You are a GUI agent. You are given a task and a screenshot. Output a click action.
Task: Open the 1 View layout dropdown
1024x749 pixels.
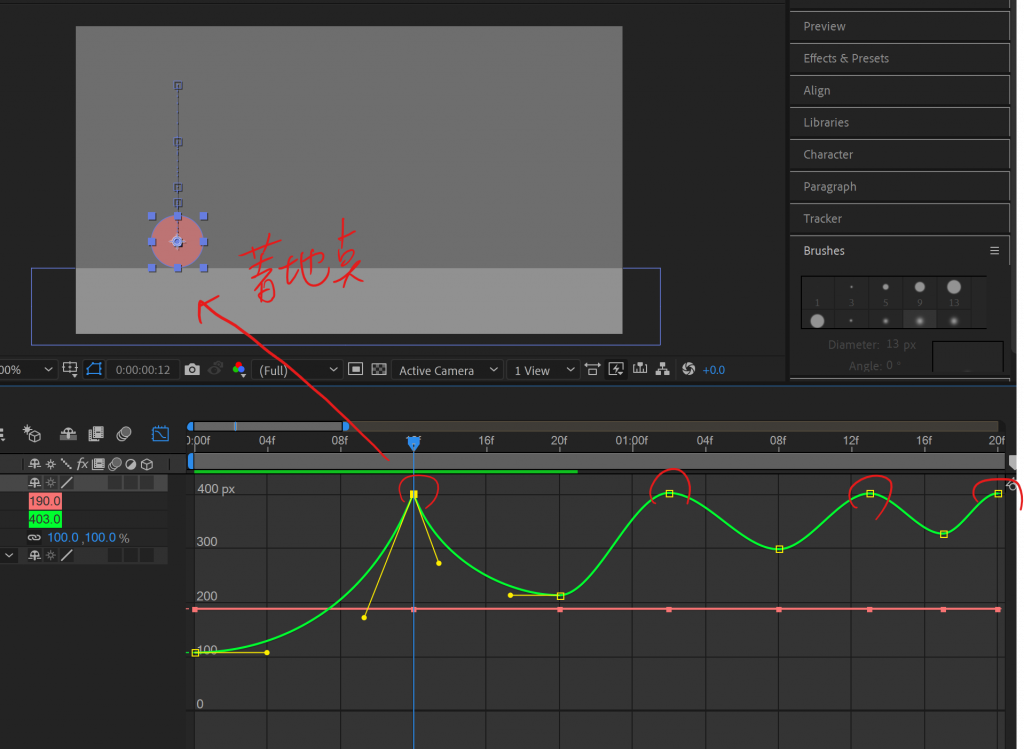pyautogui.click(x=543, y=370)
